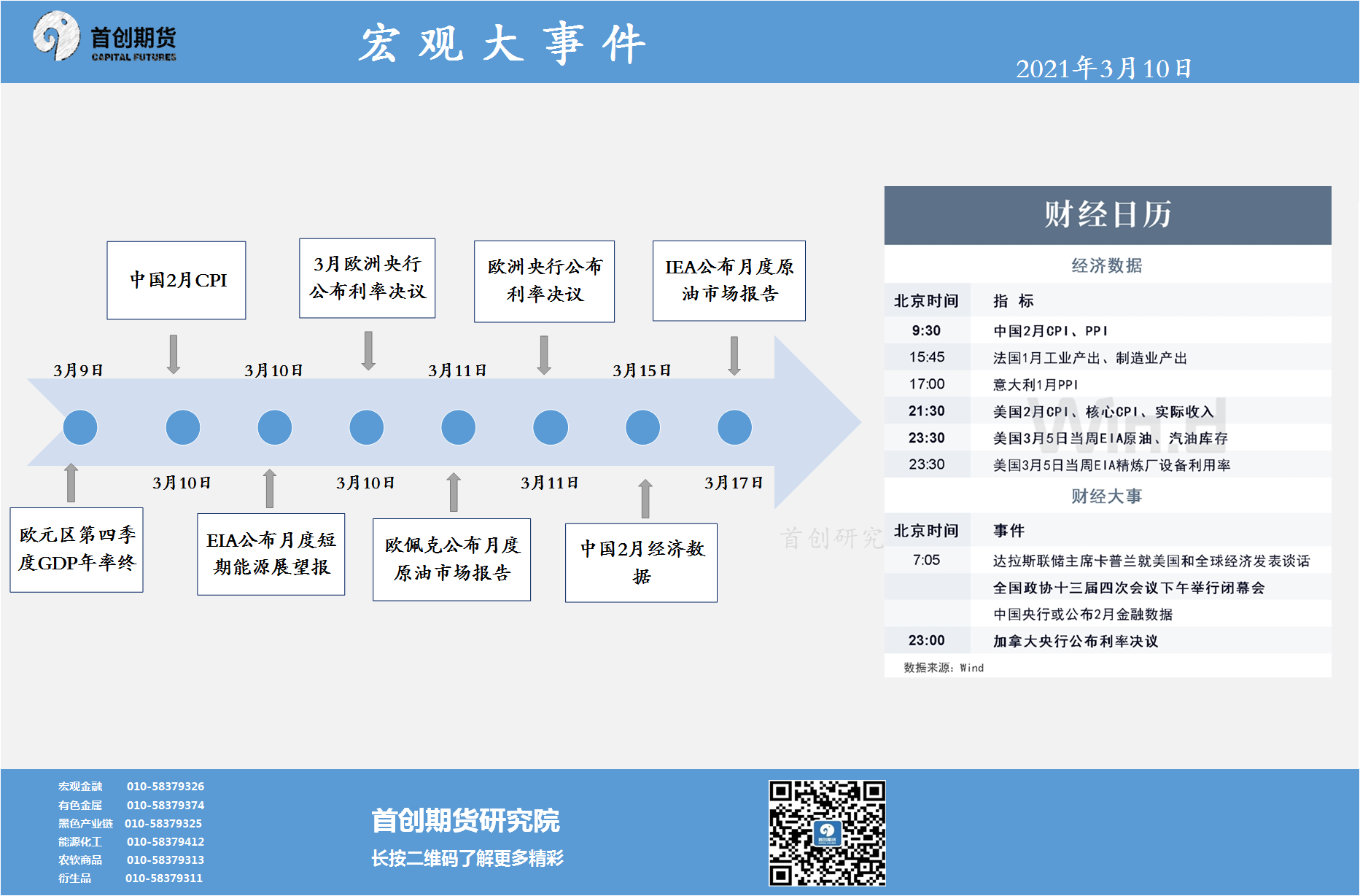The height and width of the screenshot is (896, 1360).
Task: Click the 宏观金融 phone number 010-58379326
Action: click(166, 787)
